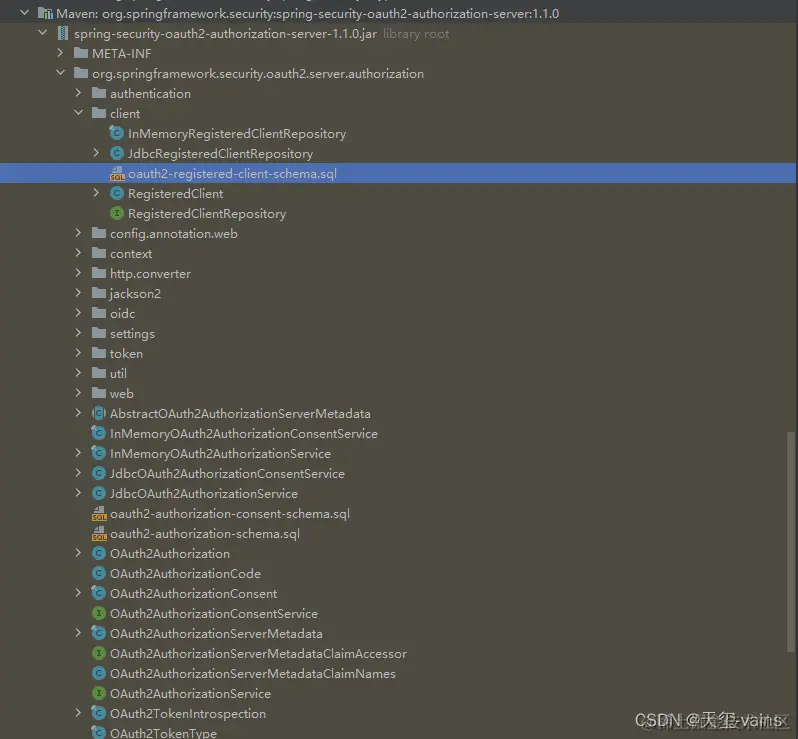Click the JdbcOAuth2AuthorizationService class icon
798x739 pixels.
(x=99, y=493)
